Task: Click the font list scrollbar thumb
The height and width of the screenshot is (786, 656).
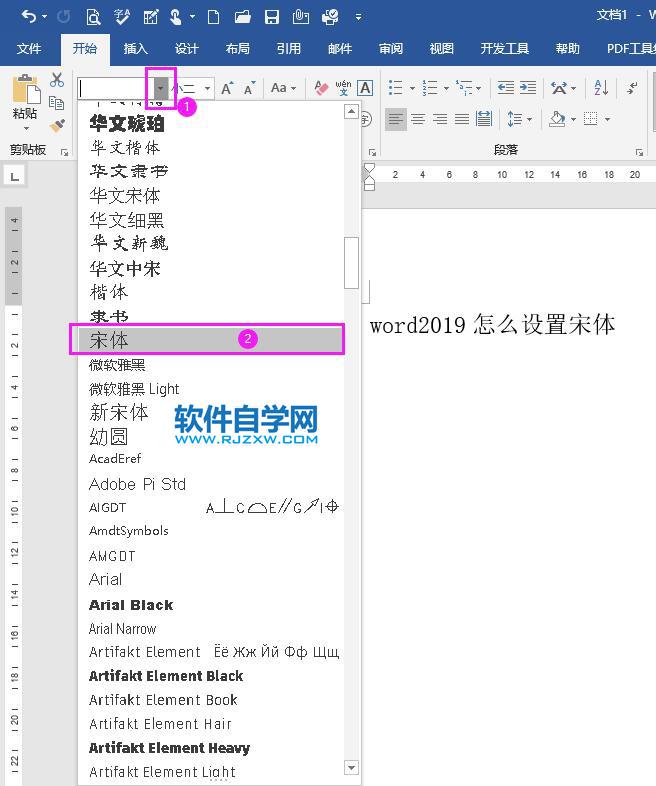Action: (352, 263)
